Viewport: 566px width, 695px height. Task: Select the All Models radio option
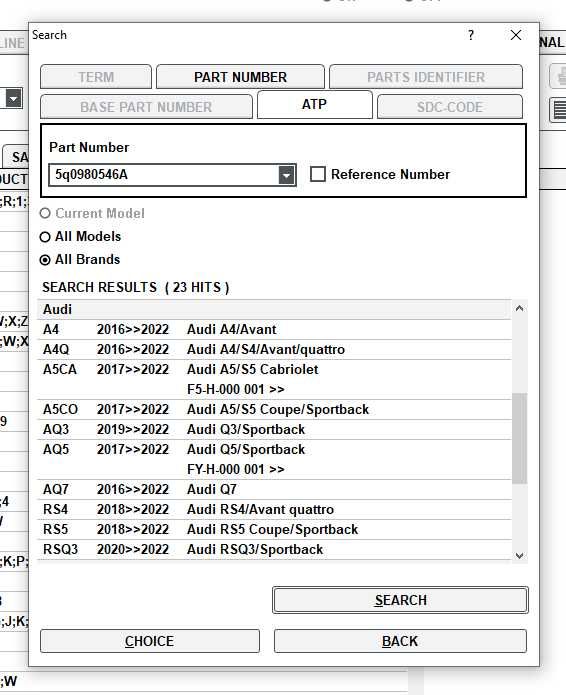(x=80, y=237)
